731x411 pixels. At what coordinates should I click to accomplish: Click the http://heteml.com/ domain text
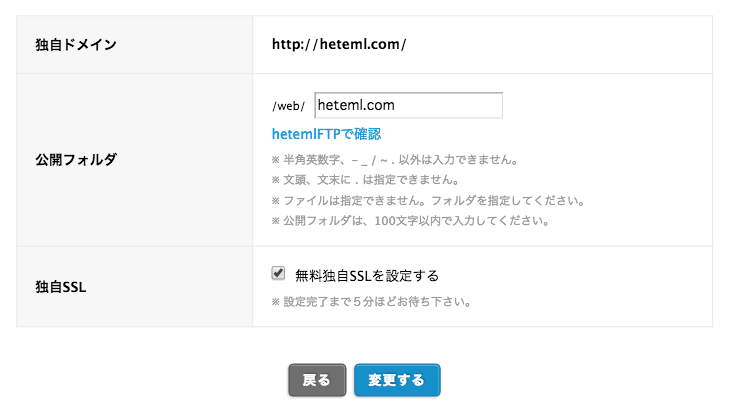pos(339,44)
